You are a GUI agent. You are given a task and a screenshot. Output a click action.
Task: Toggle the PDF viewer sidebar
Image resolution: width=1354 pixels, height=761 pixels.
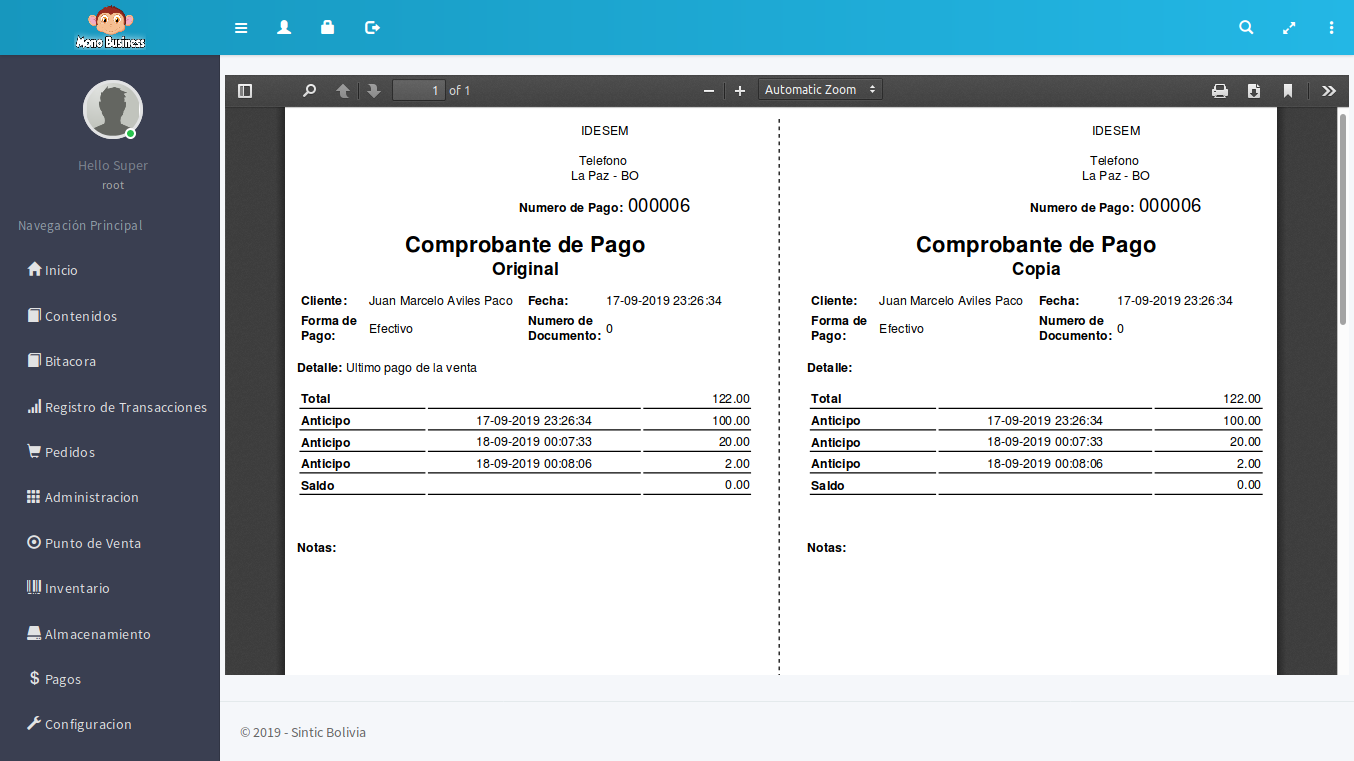[x=245, y=91]
